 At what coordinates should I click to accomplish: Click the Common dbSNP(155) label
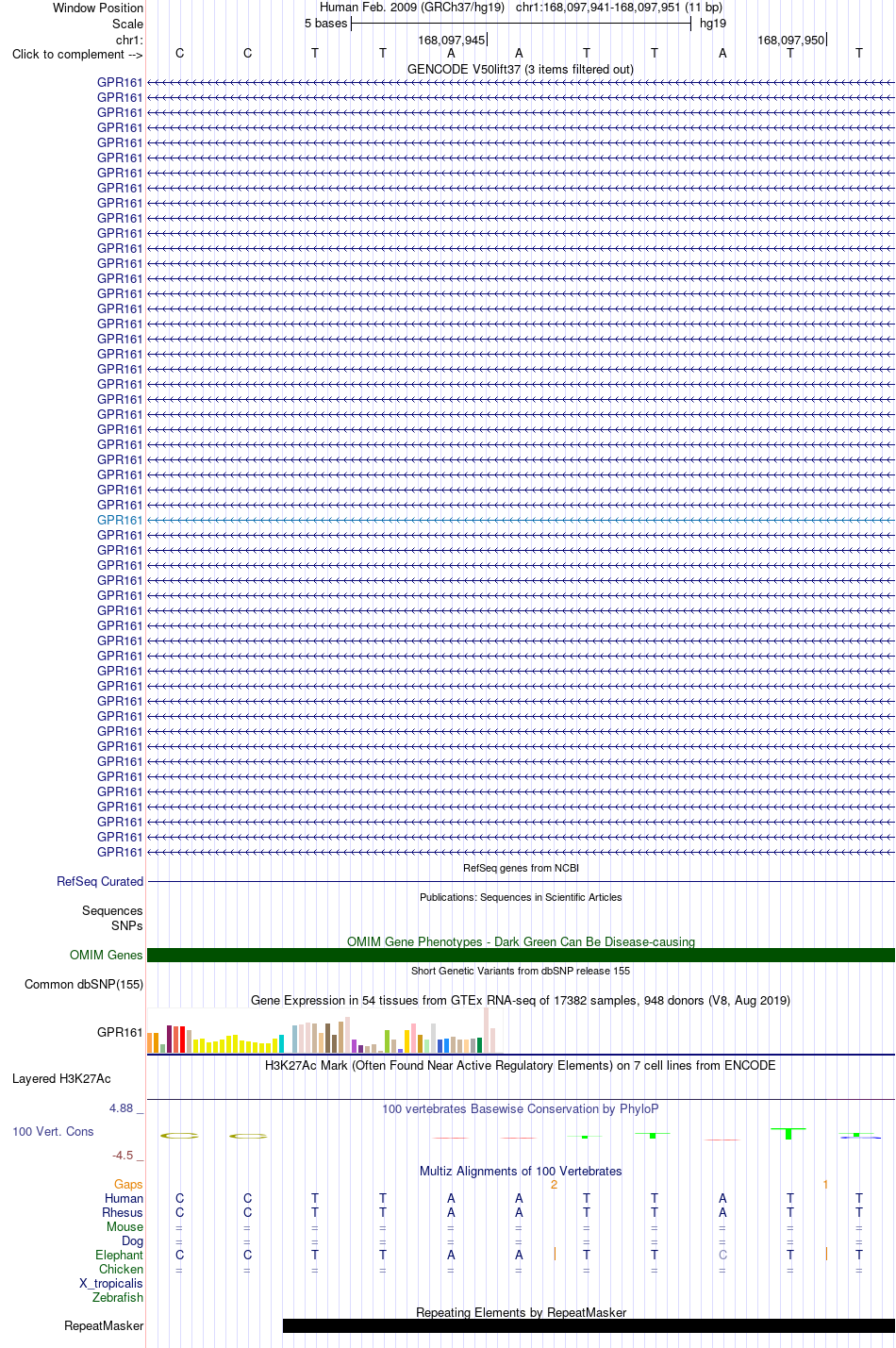pos(84,984)
